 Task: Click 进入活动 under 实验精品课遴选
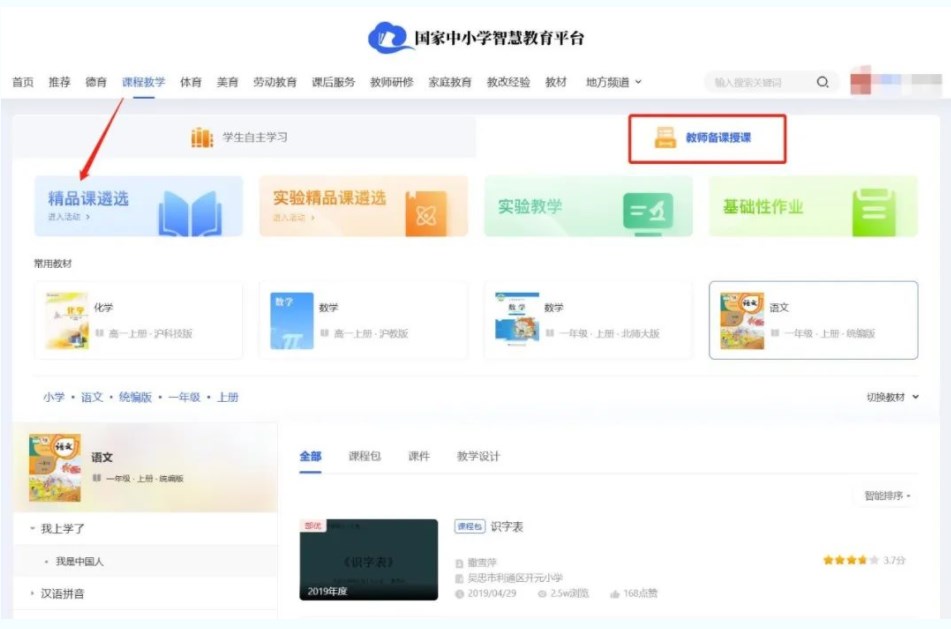(x=294, y=217)
